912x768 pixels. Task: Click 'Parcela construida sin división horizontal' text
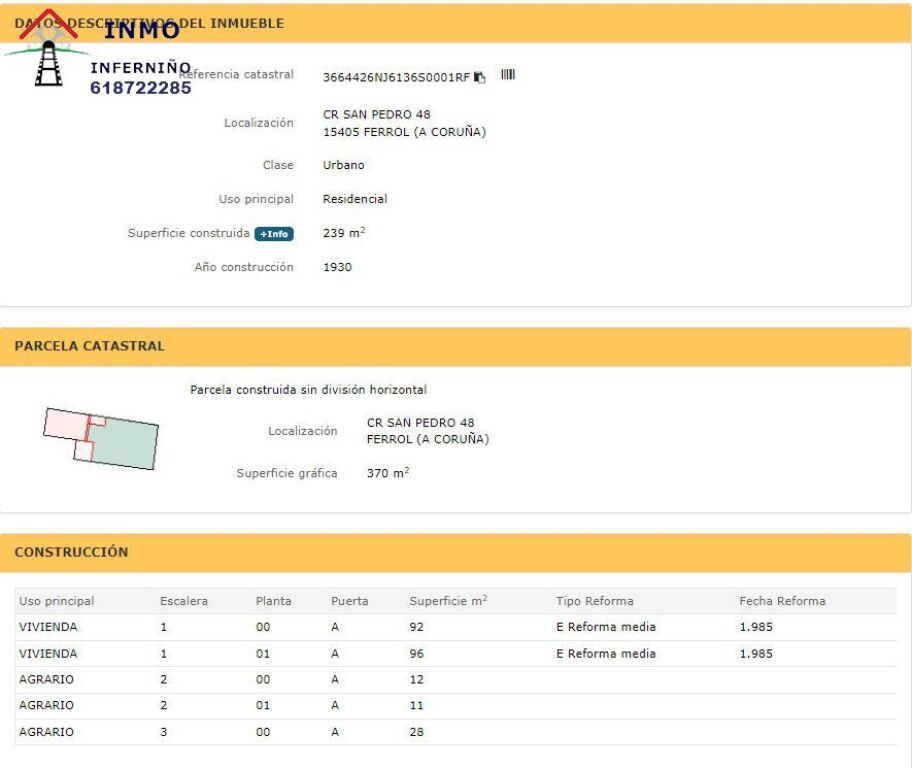308,390
